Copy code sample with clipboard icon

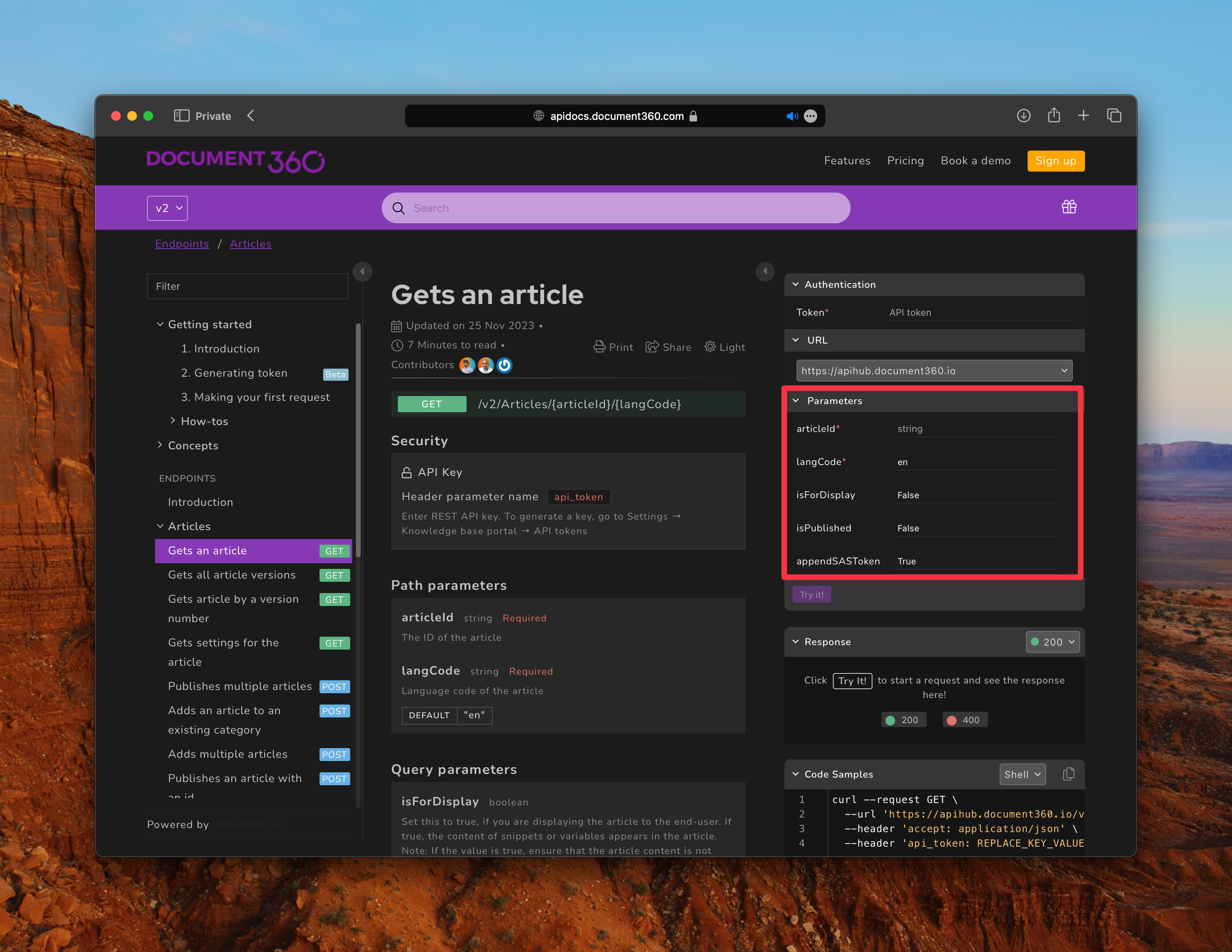pyautogui.click(x=1068, y=774)
